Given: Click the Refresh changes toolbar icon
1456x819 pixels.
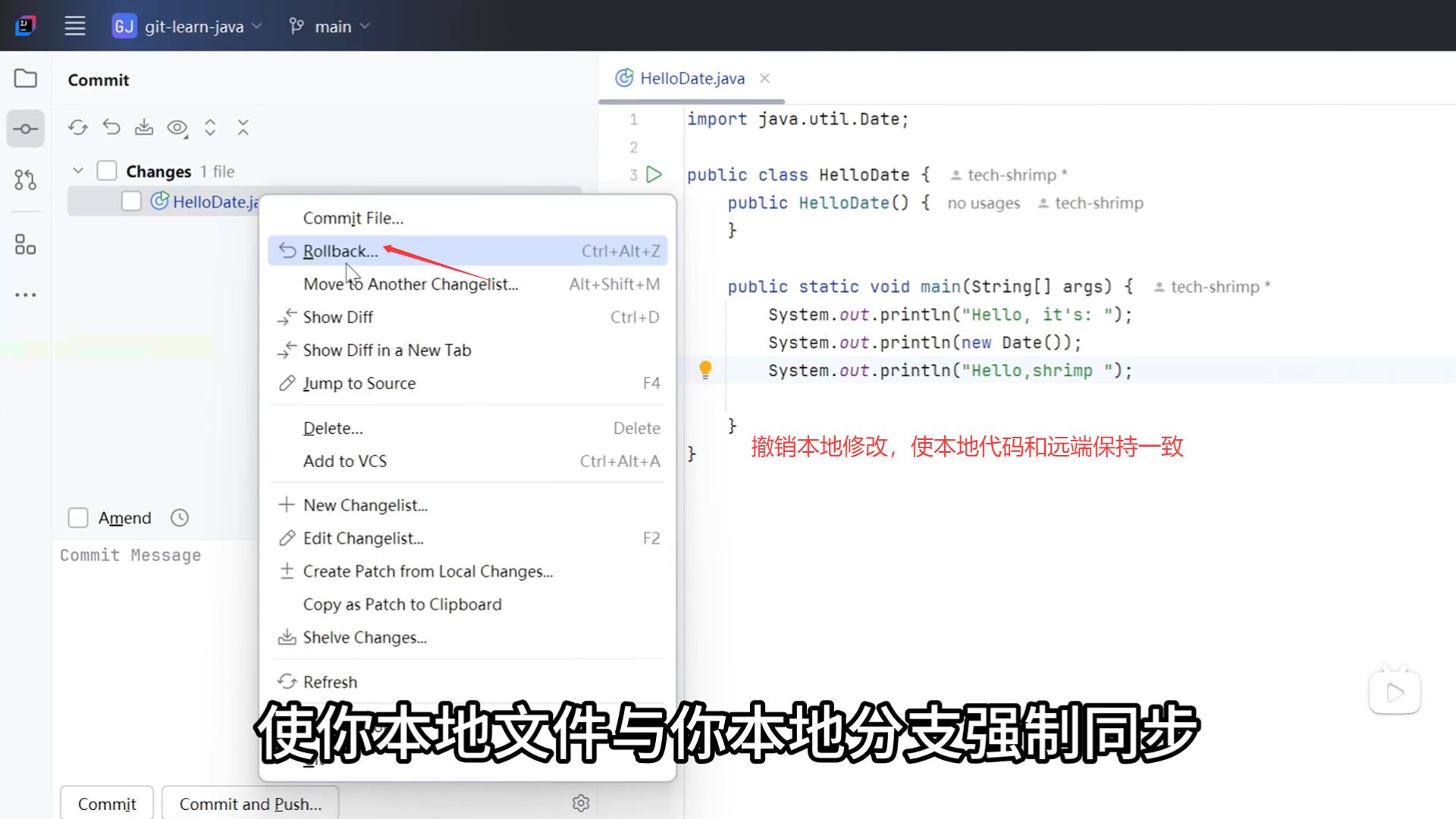Looking at the screenshot, I should coord(78,127).
